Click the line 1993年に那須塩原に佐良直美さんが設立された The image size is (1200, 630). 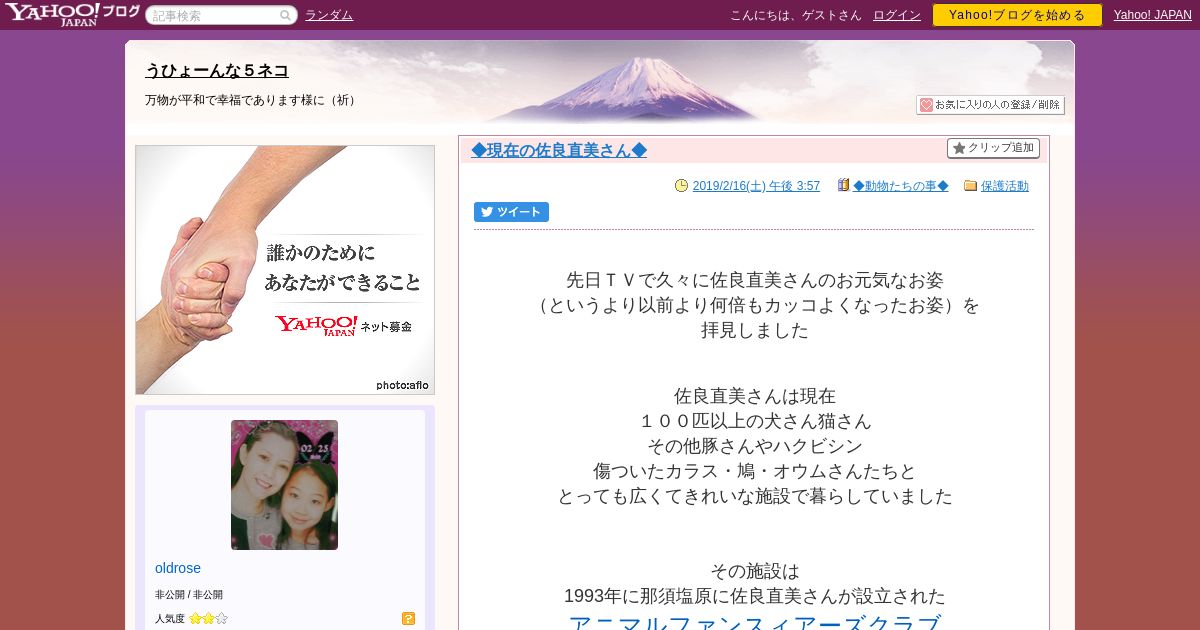tap(755, 596)
